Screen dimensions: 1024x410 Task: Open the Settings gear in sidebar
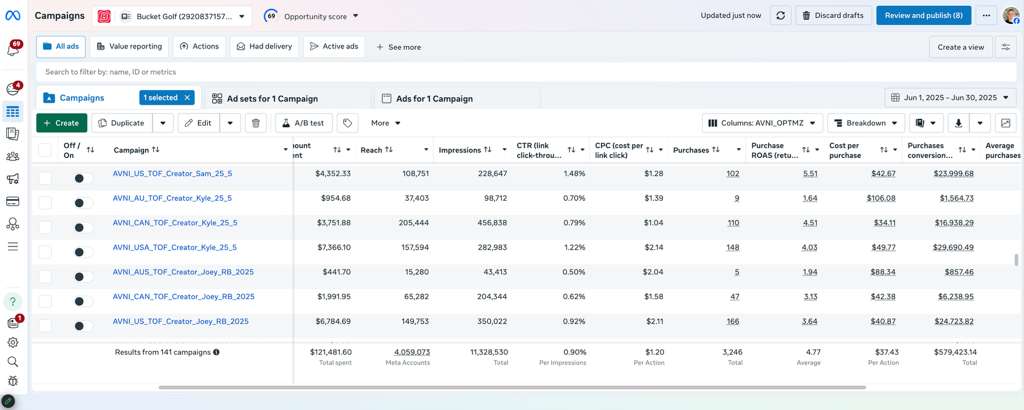coord(12,342)
